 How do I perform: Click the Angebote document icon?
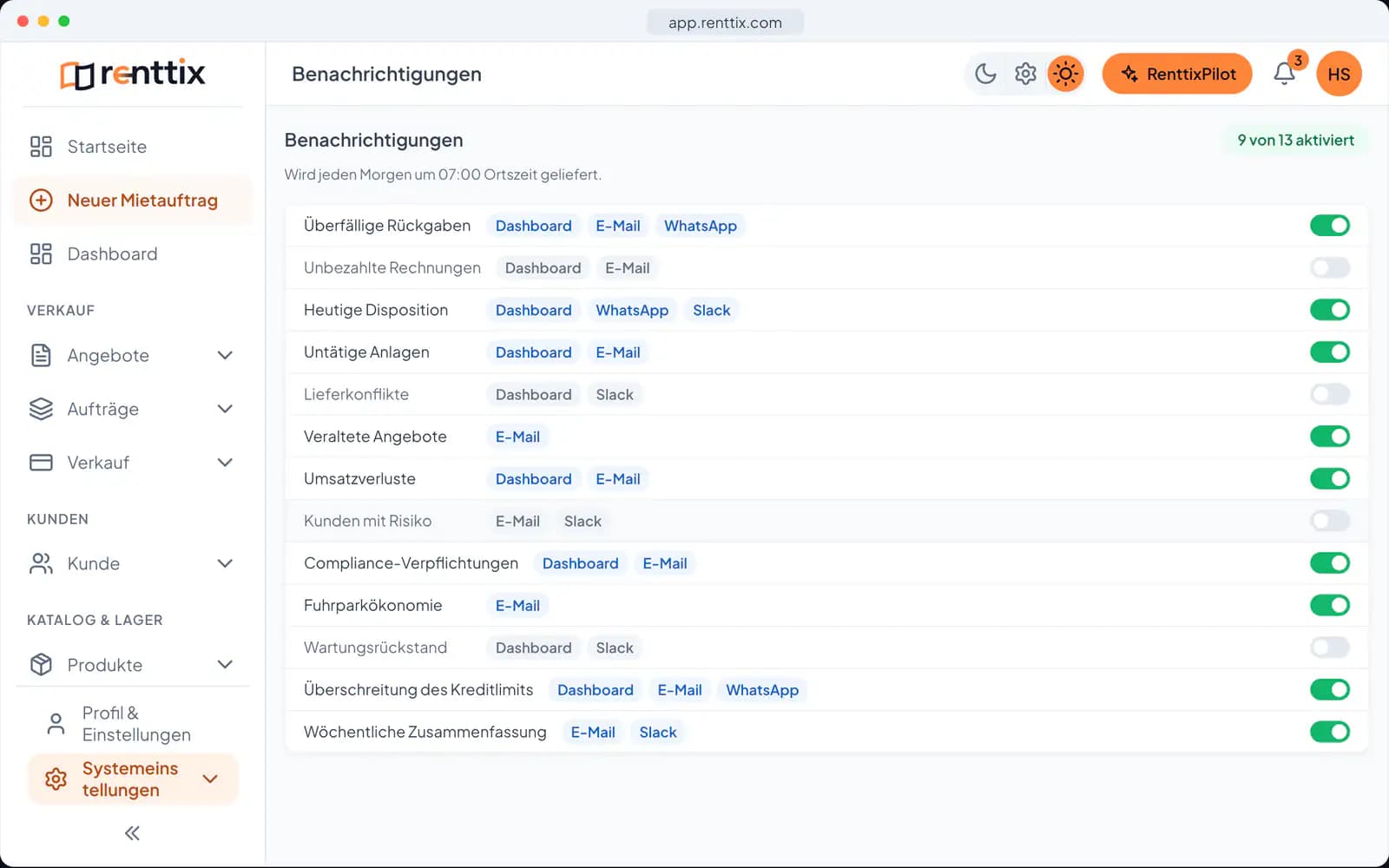point(41,355)
